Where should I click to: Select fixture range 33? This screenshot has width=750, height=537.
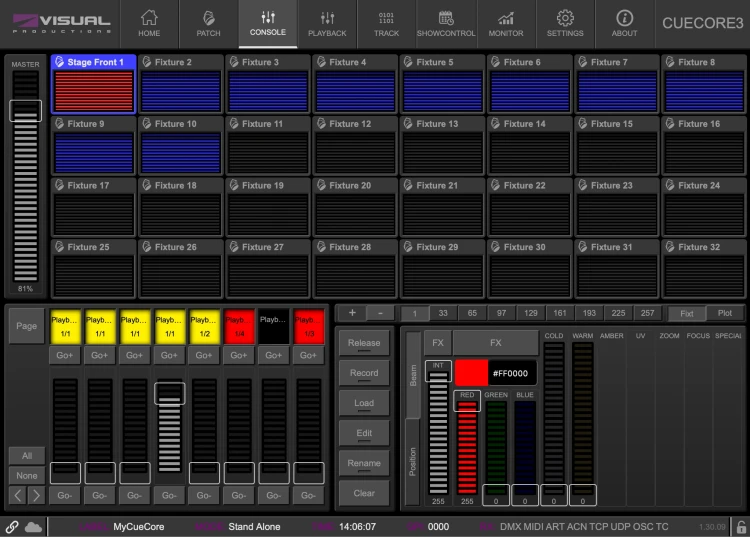[443, 313]
